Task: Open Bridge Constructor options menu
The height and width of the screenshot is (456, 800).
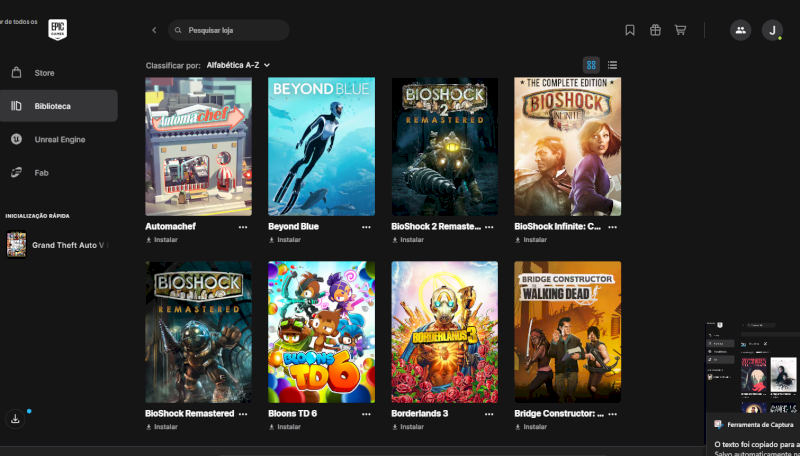Action: click(x=613, y=414)
